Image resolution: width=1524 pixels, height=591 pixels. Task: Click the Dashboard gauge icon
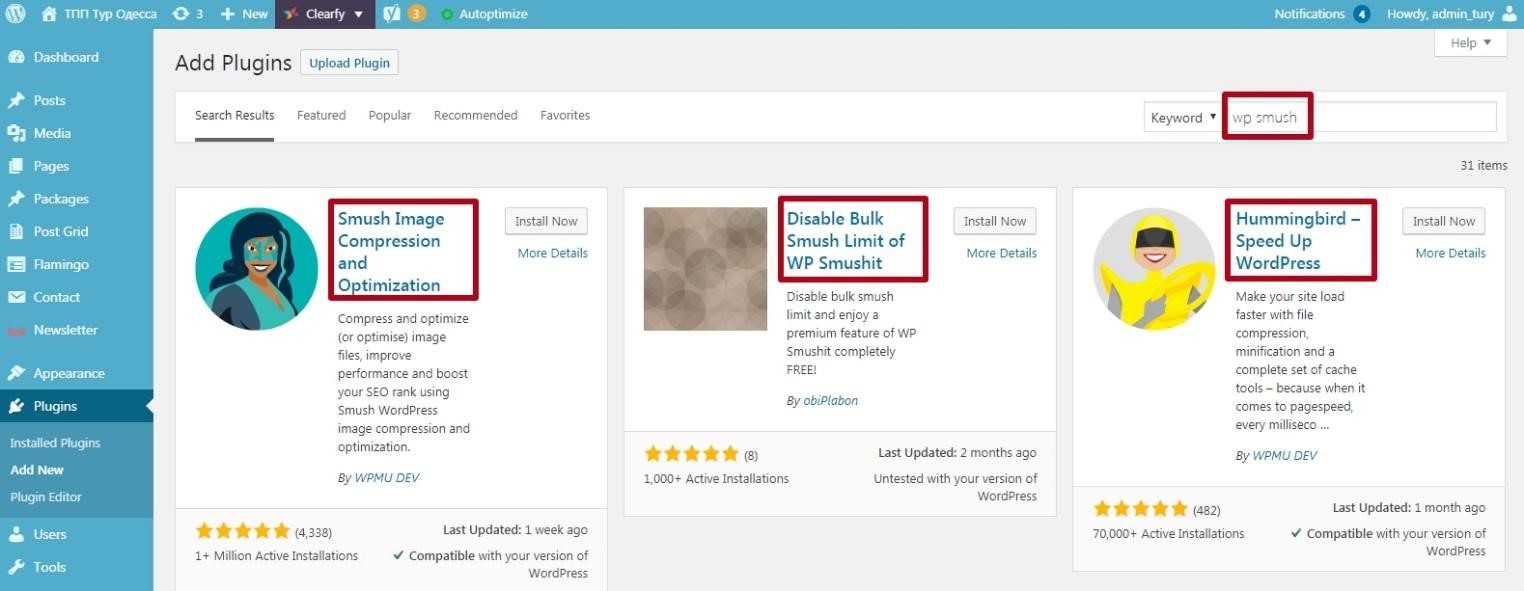tap(16, 57)
